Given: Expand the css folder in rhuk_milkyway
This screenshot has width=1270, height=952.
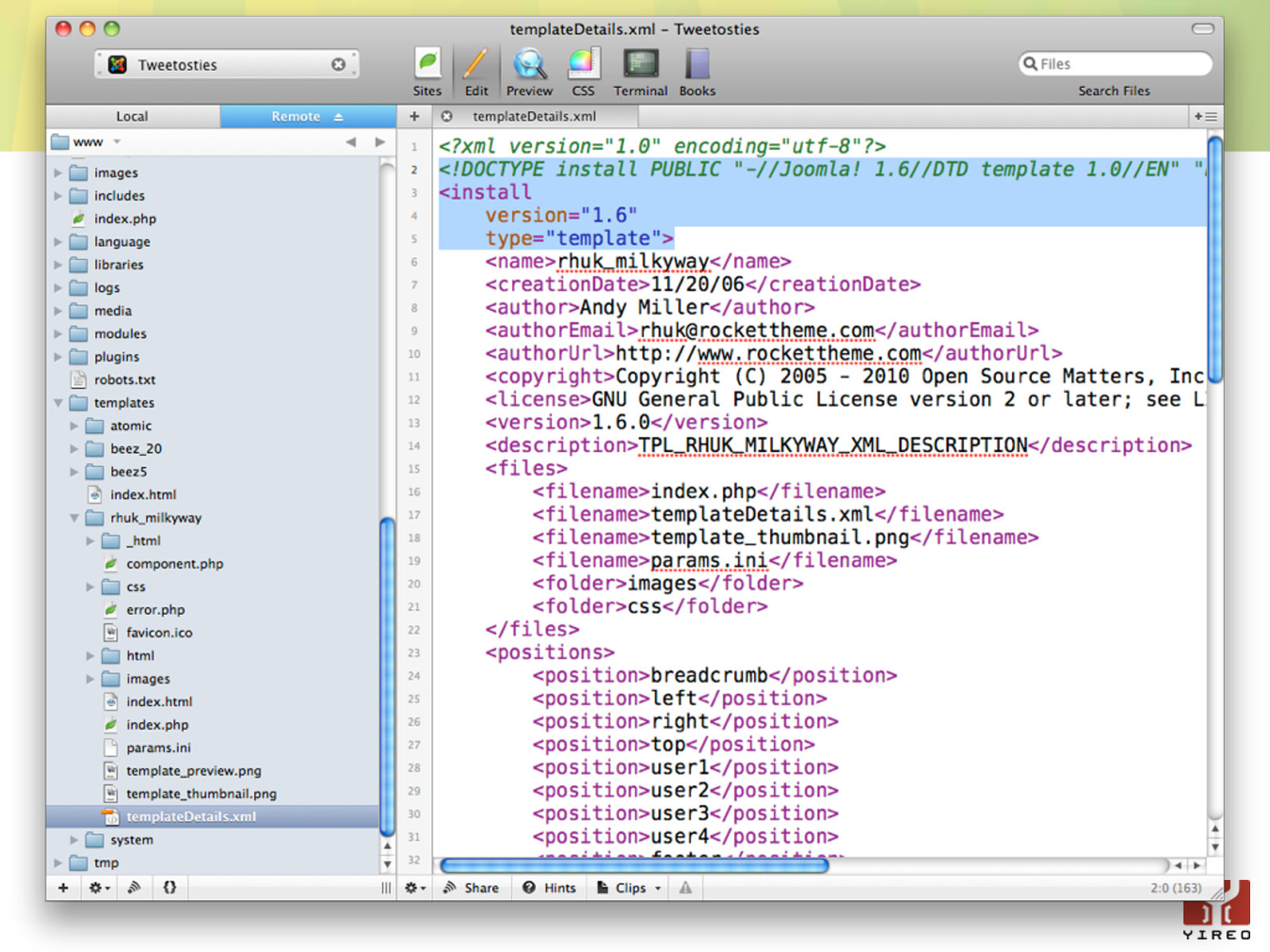Looking at the screenshot, I should coord(90,586).
